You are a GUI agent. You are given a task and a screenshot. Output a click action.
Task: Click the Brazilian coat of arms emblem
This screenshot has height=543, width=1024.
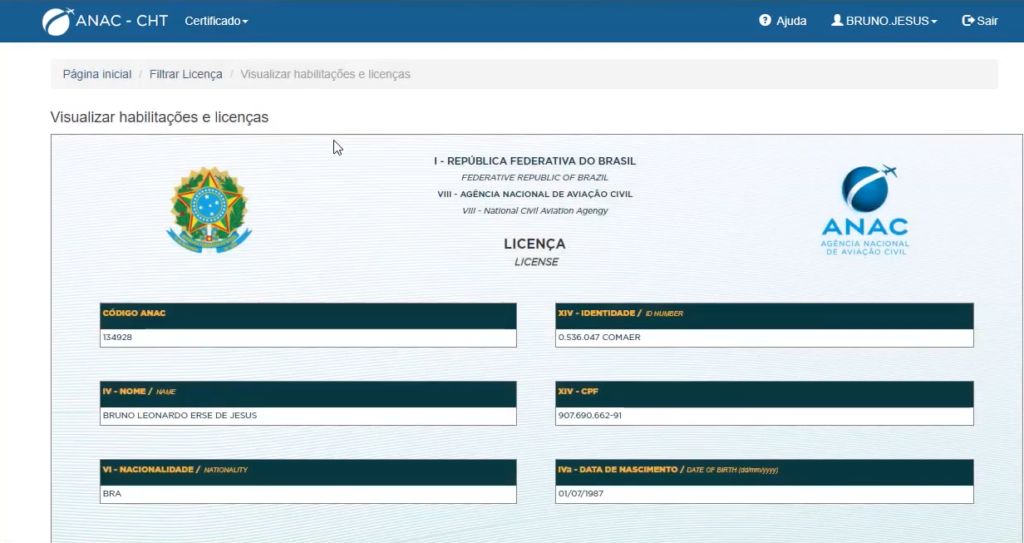(208, 210)
